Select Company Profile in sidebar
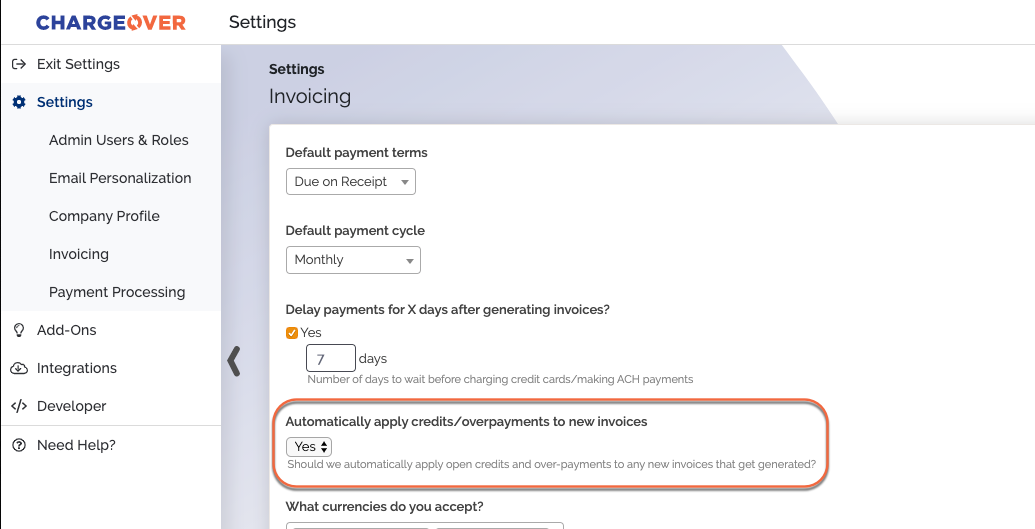Viewport: 1035px width, 529px height. click(x=104, y=216)
